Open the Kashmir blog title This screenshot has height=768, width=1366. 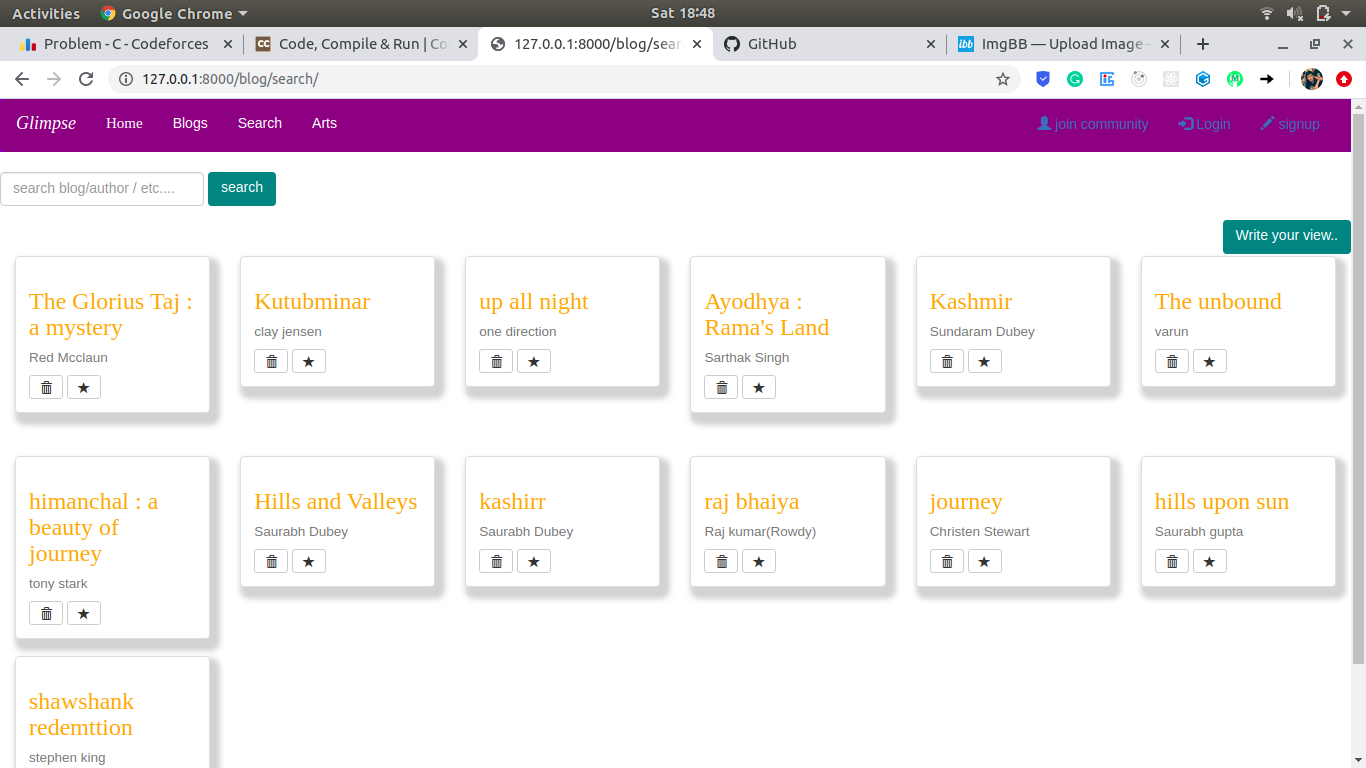tap(971, 301)
